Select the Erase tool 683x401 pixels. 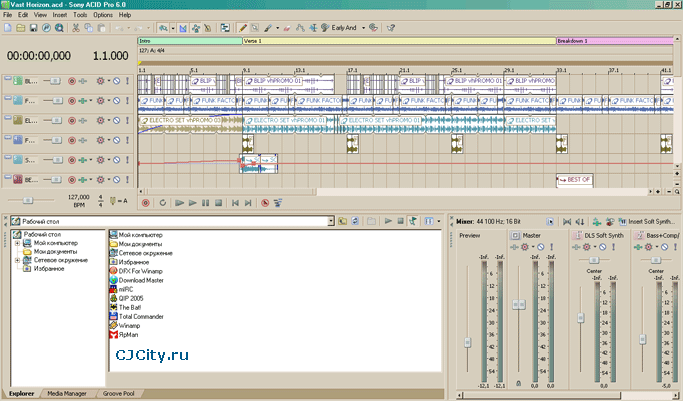point(287,28)
